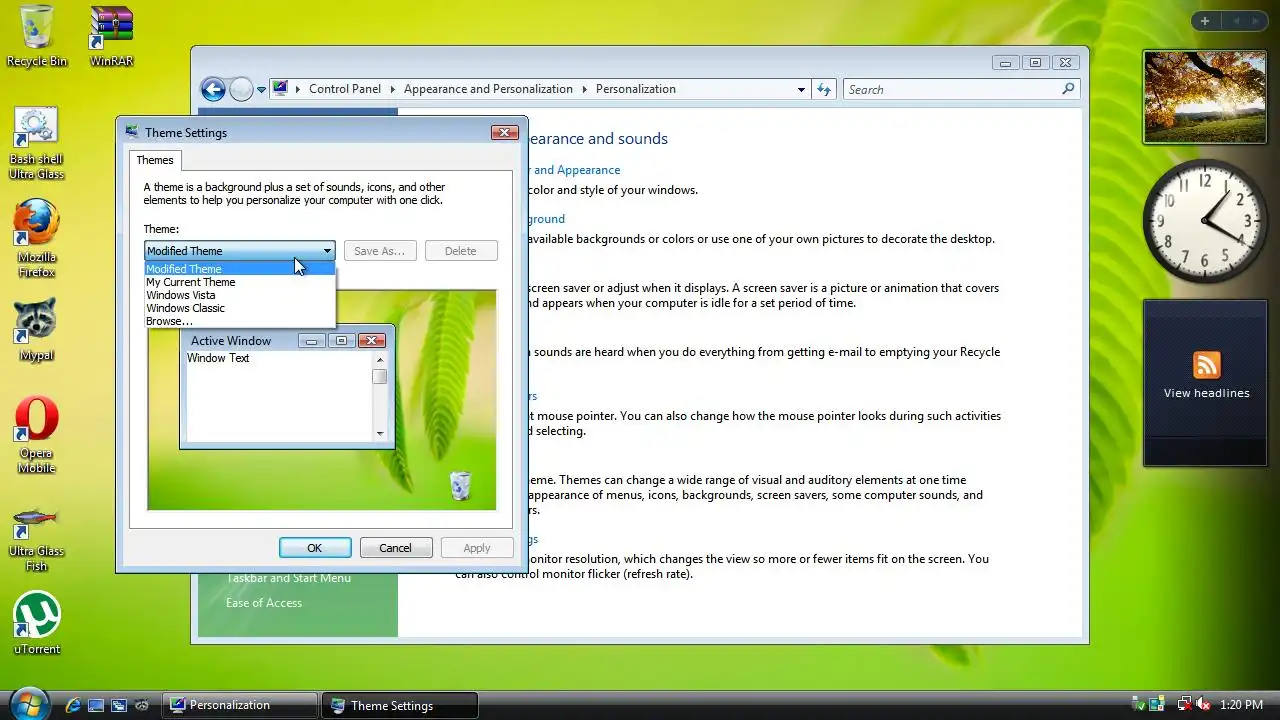Image resolution: width=1280 pixels, height=720 pixels.
Task: Select the Opera Mobile desktop icon
Action: click(36, 434)
